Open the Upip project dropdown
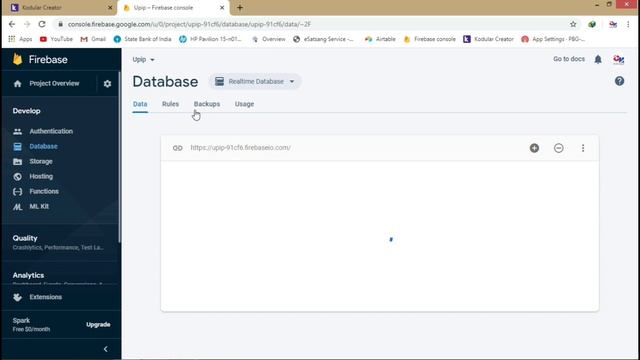 click(144, 60)
